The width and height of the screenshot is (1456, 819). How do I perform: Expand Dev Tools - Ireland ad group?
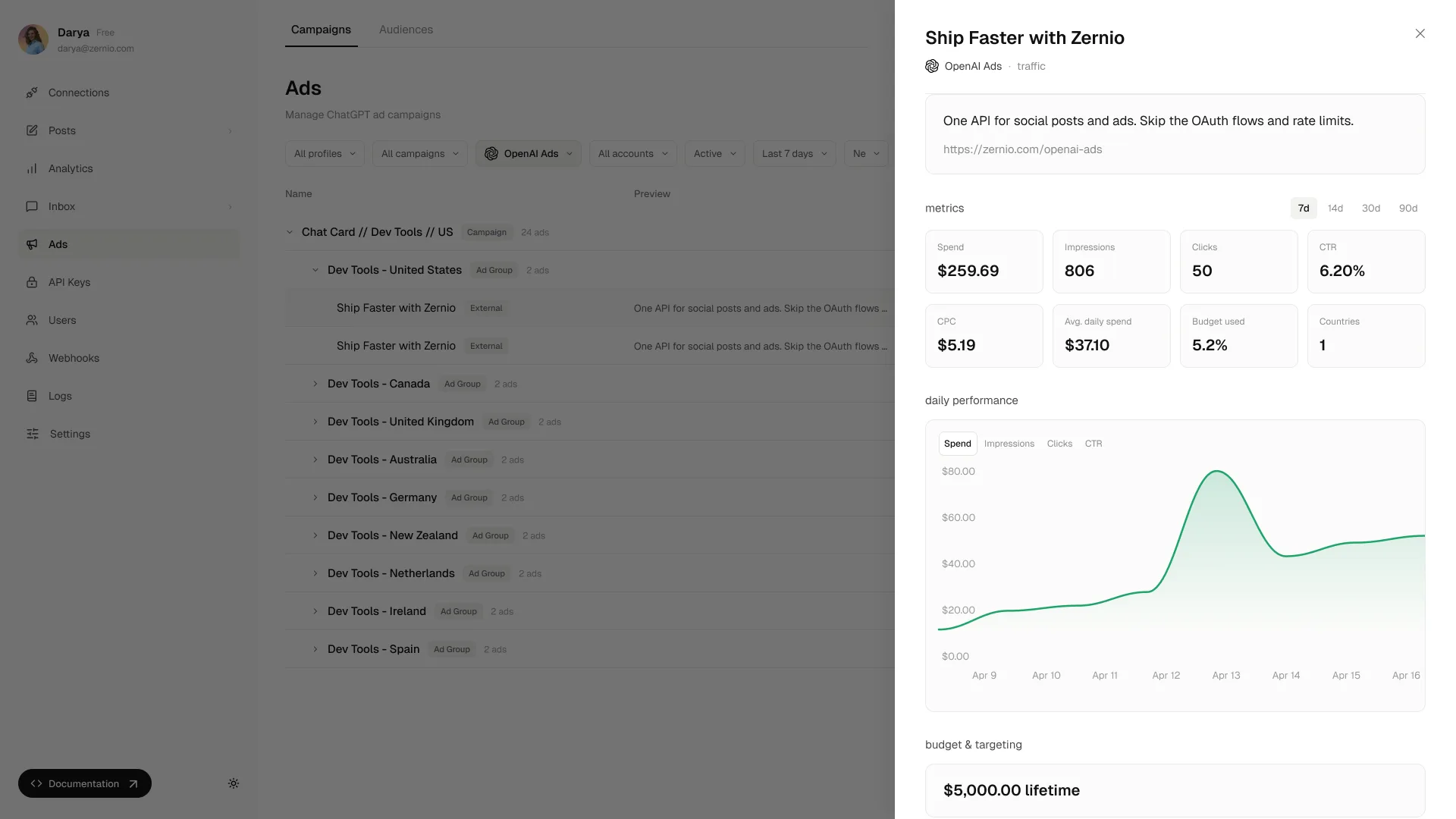pos(315,611)
